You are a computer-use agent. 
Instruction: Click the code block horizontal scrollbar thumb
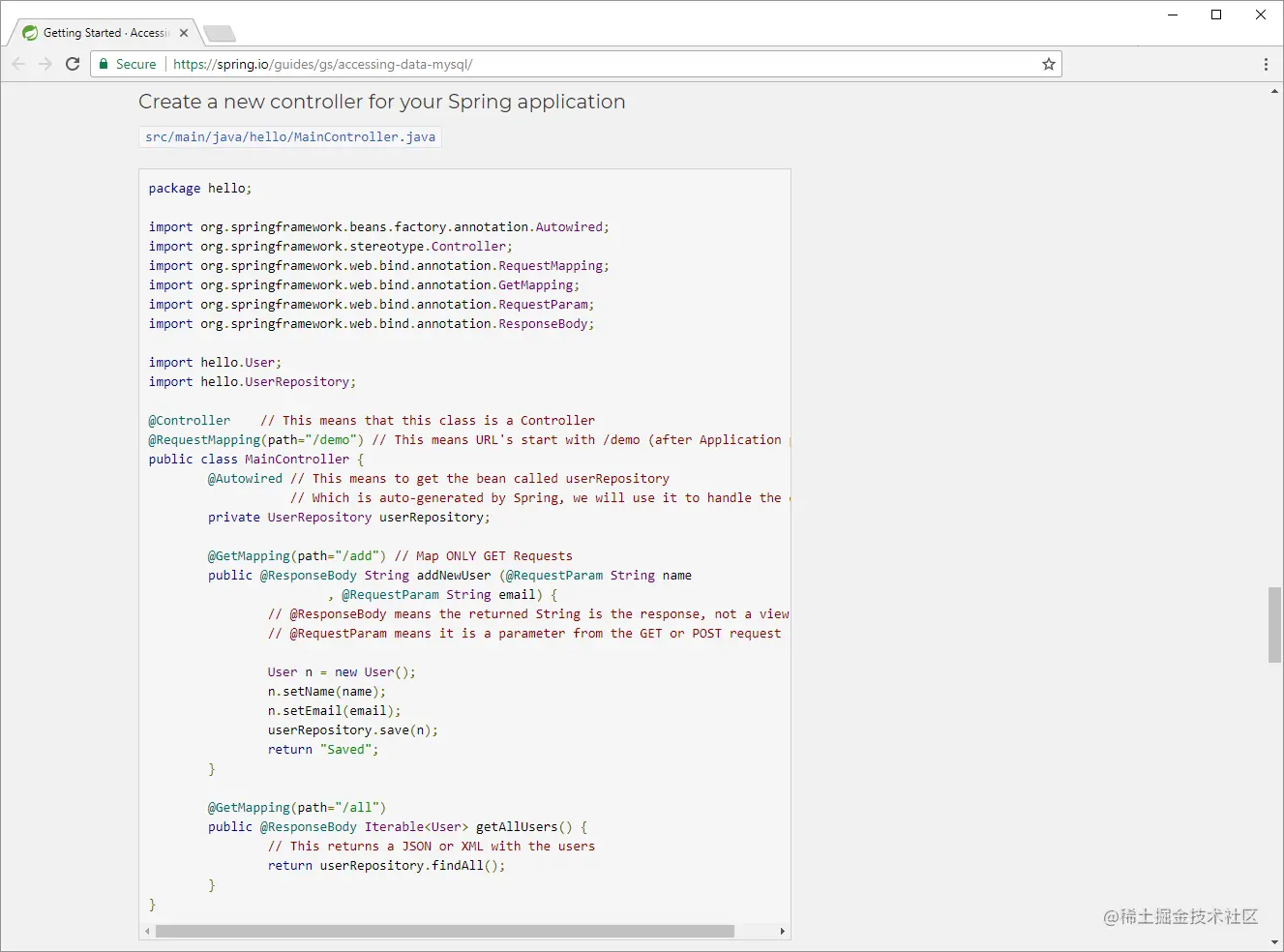[445, 931]
